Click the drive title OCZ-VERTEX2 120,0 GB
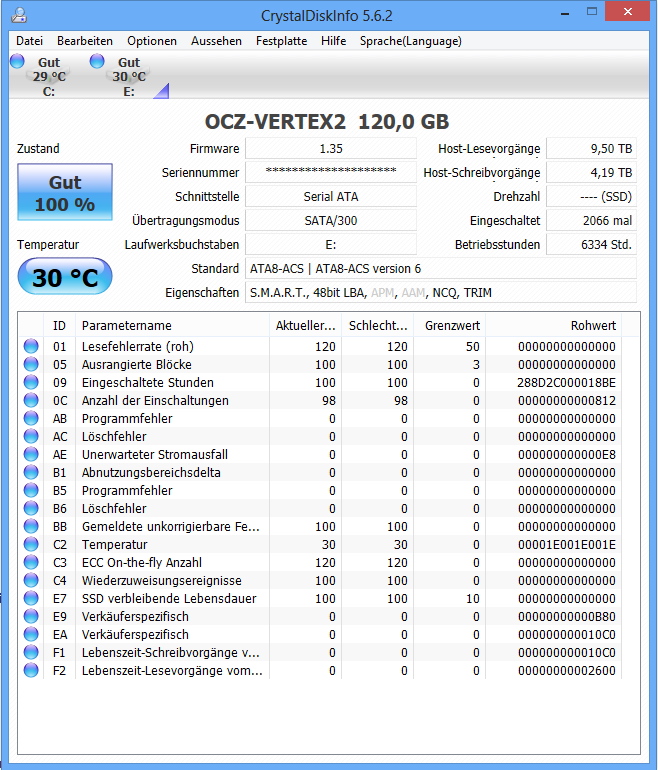 pos(327,122)
